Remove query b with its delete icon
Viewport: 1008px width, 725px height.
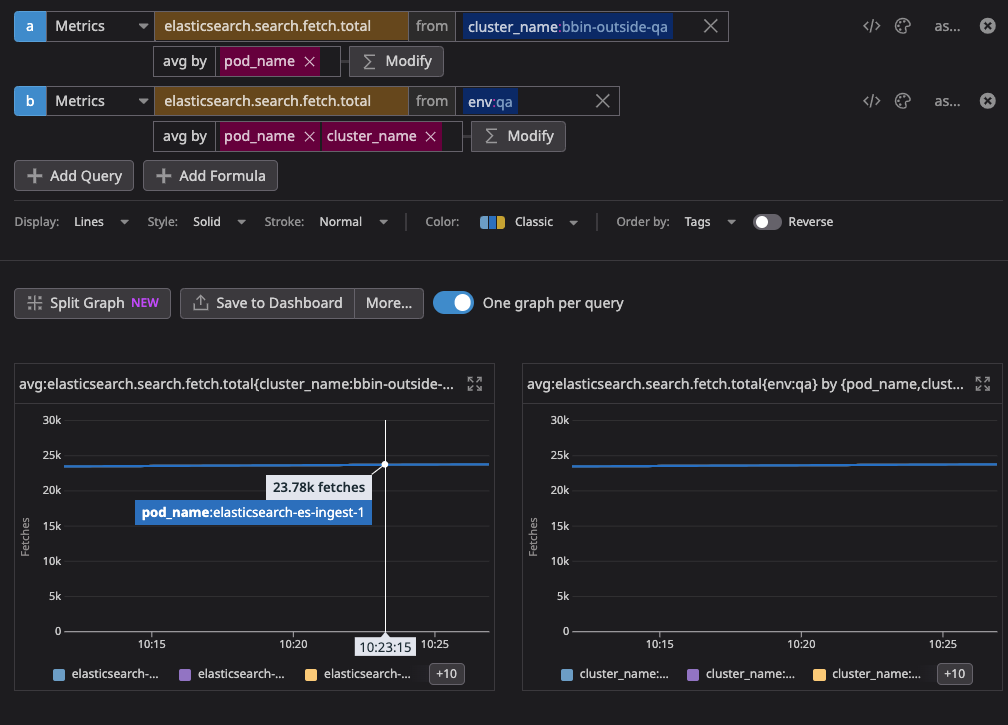pos(987,101)
